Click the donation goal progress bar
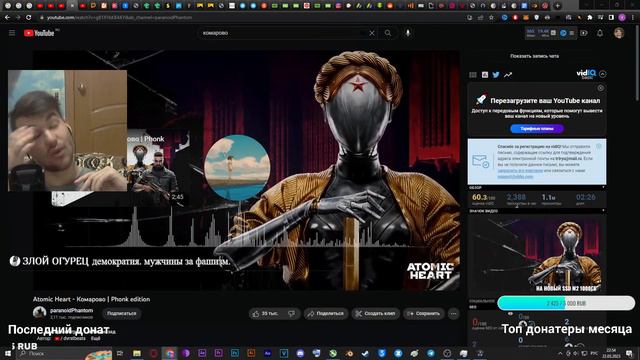The image size is (640, 360). point(566,303)
